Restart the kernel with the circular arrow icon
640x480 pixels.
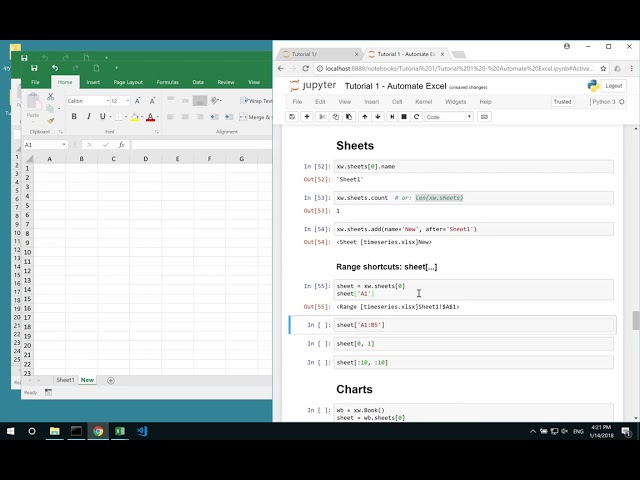(x=416, y=117)
